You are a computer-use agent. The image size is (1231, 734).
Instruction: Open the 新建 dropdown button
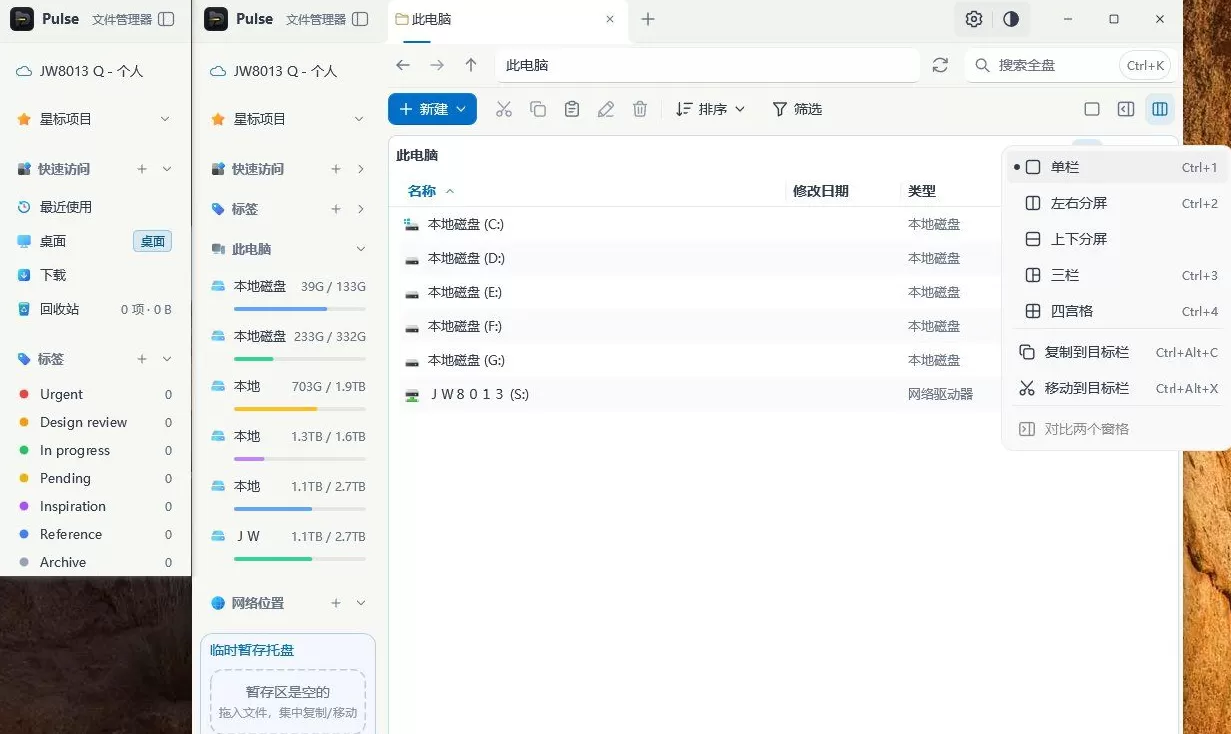point(432,109)
